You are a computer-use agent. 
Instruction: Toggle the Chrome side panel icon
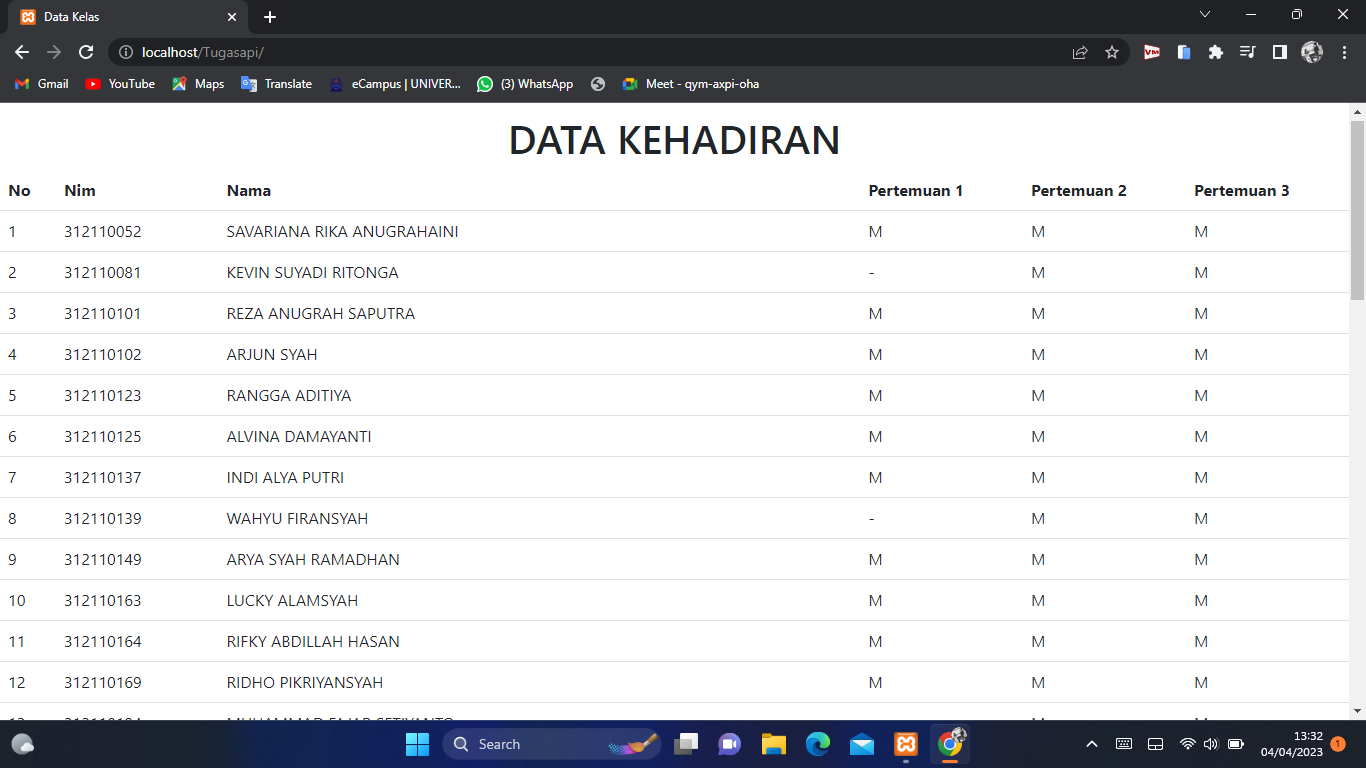point(1279,52)
